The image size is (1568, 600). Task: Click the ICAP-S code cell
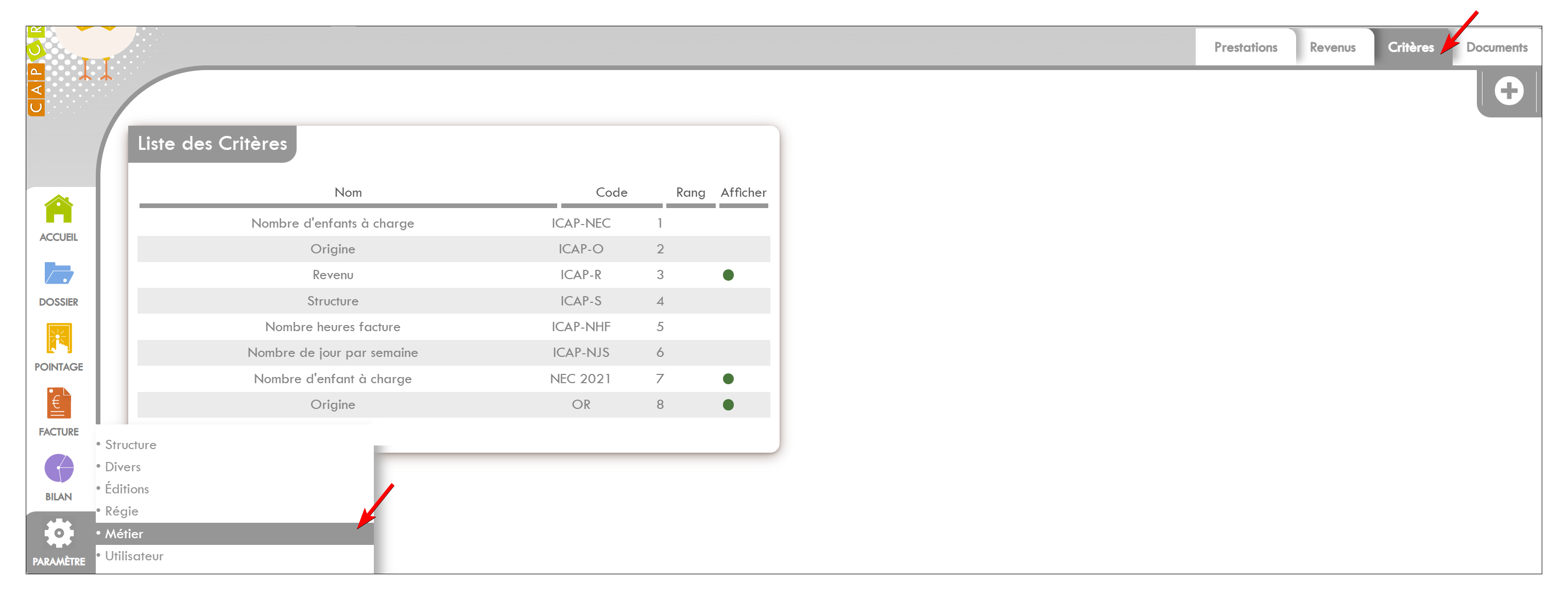tap(581, 301)
